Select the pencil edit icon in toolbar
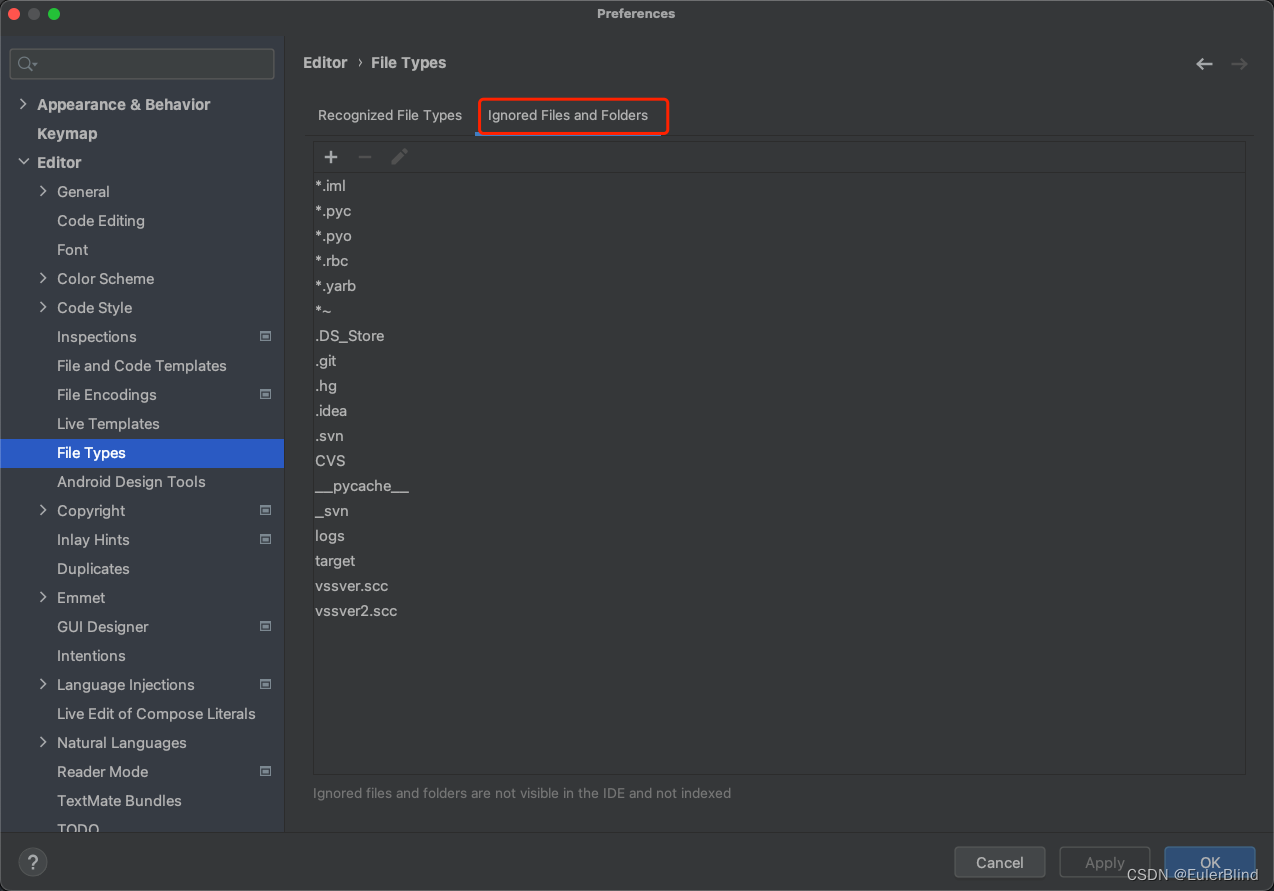1274x891 pixels. pos(399,157)
